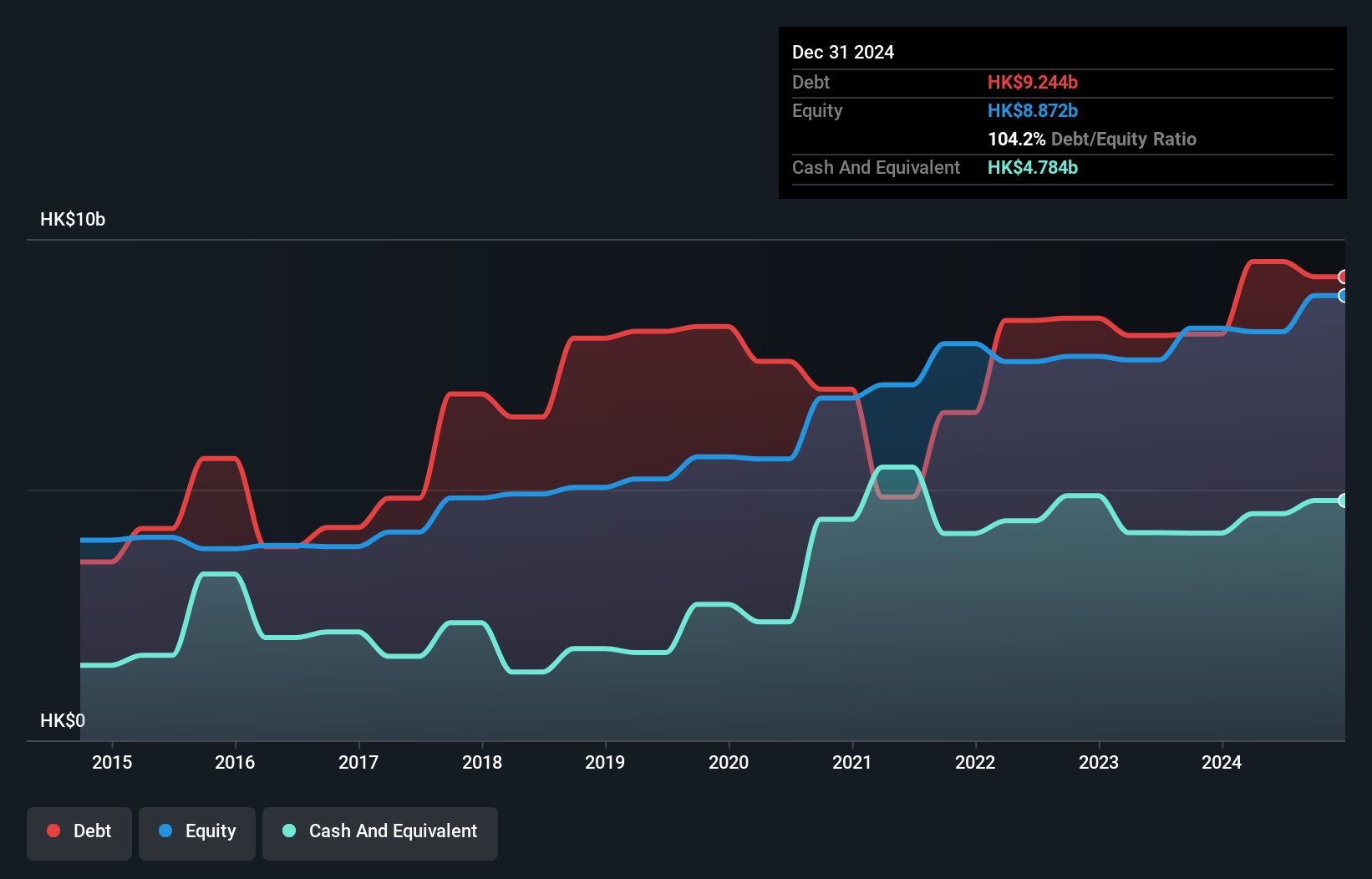Click the 2018 x-axis label
Image resolution: width=1372 pixels, height=879 pixels.
coord(482,762)
